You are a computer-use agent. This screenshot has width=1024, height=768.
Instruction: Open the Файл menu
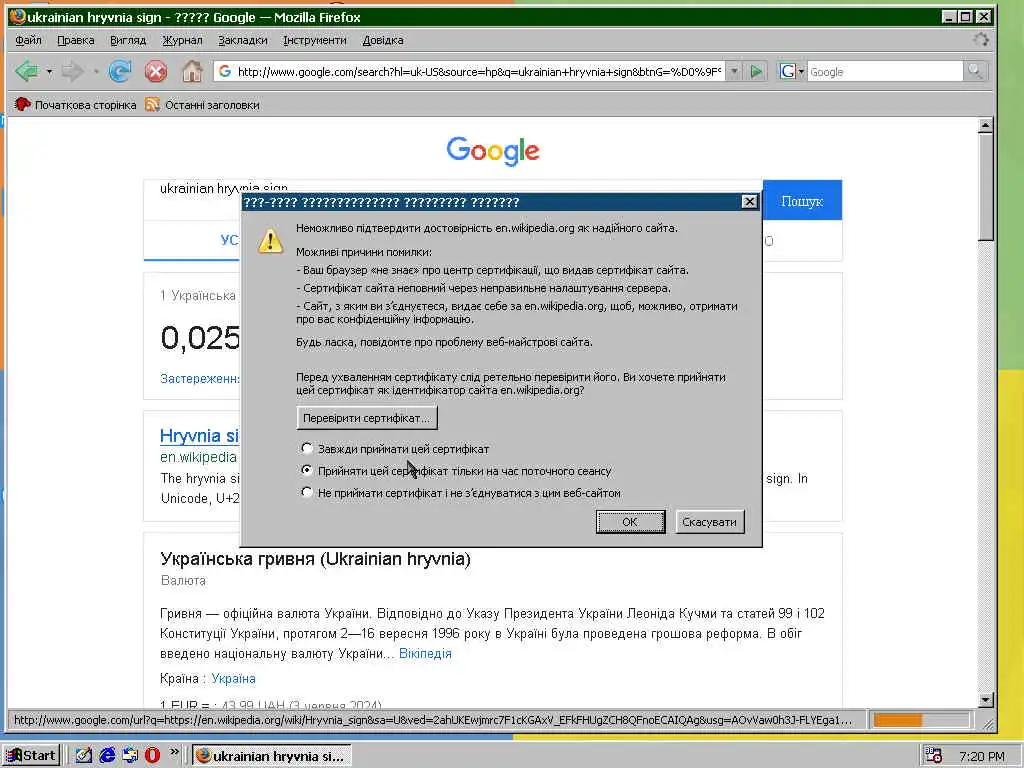28,40
